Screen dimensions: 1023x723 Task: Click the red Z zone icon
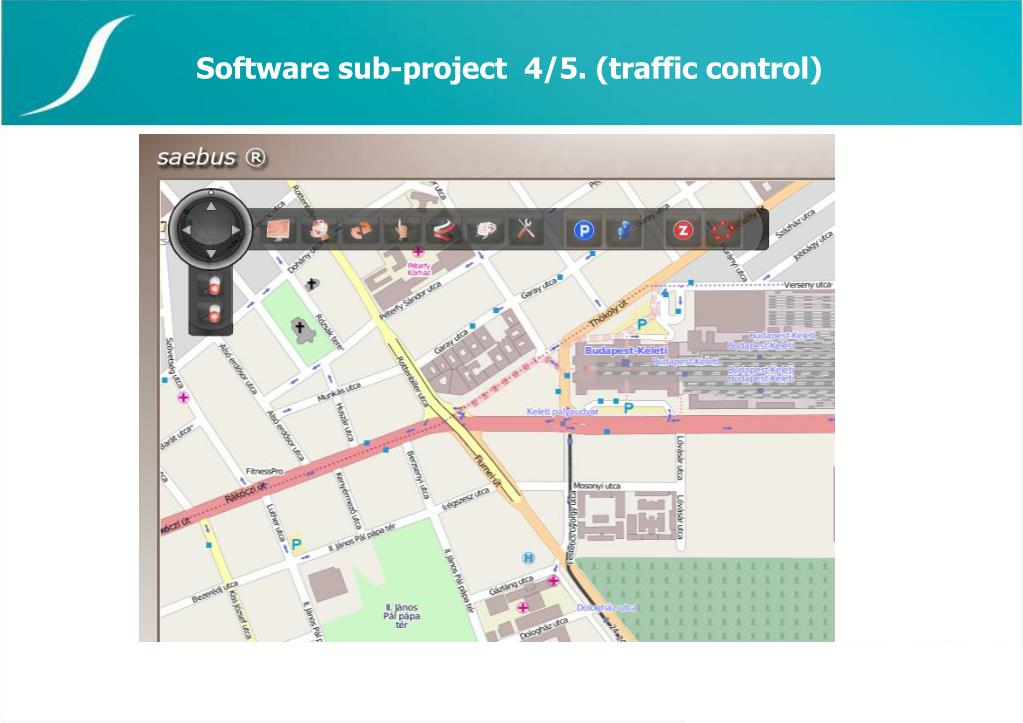[683, 230]
